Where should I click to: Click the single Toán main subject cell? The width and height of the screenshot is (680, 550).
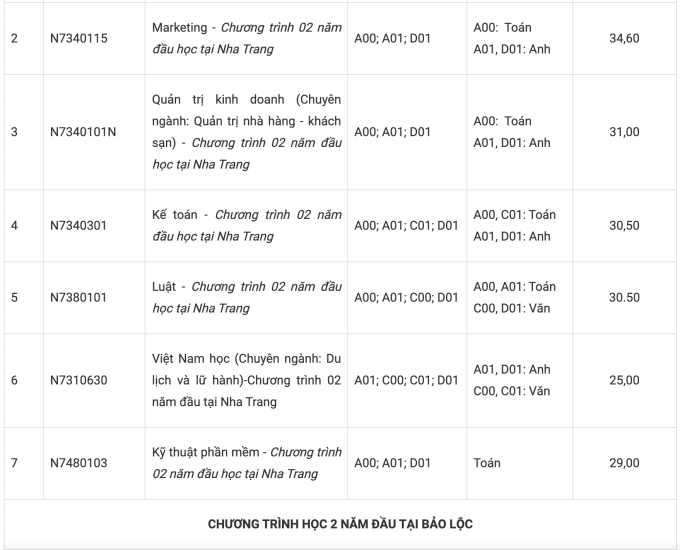click(487, 463)
